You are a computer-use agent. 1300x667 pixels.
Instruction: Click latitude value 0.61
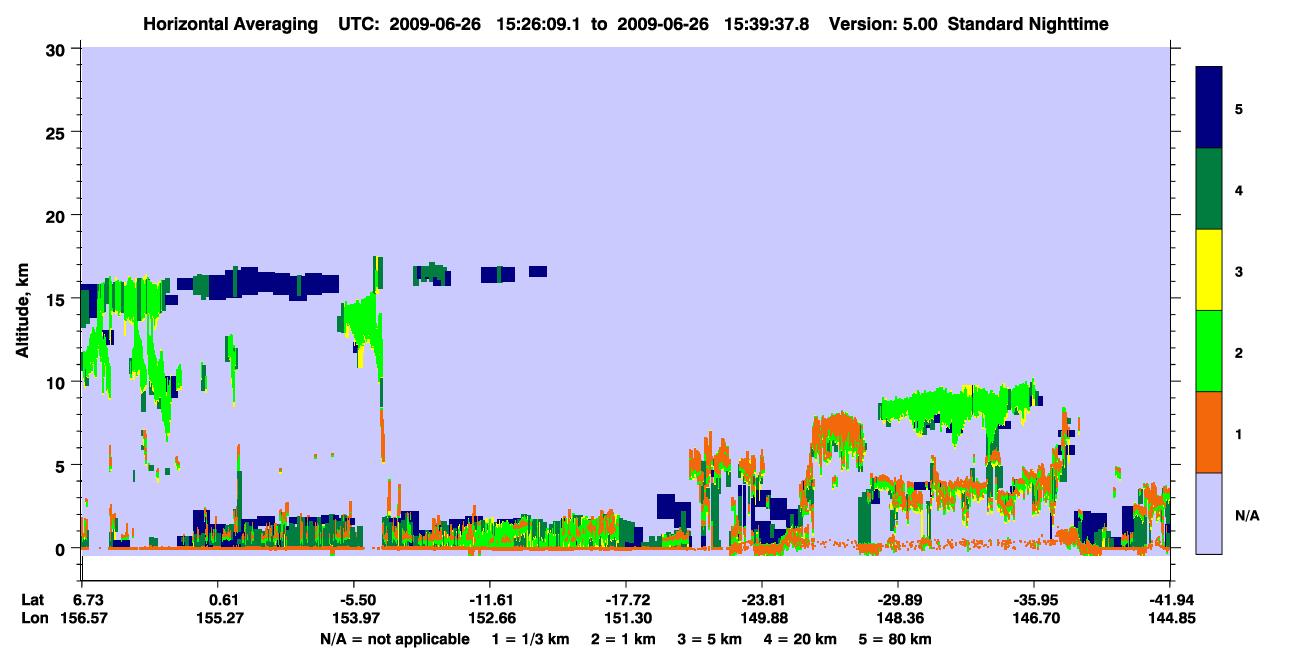click(x=223, y=600)
